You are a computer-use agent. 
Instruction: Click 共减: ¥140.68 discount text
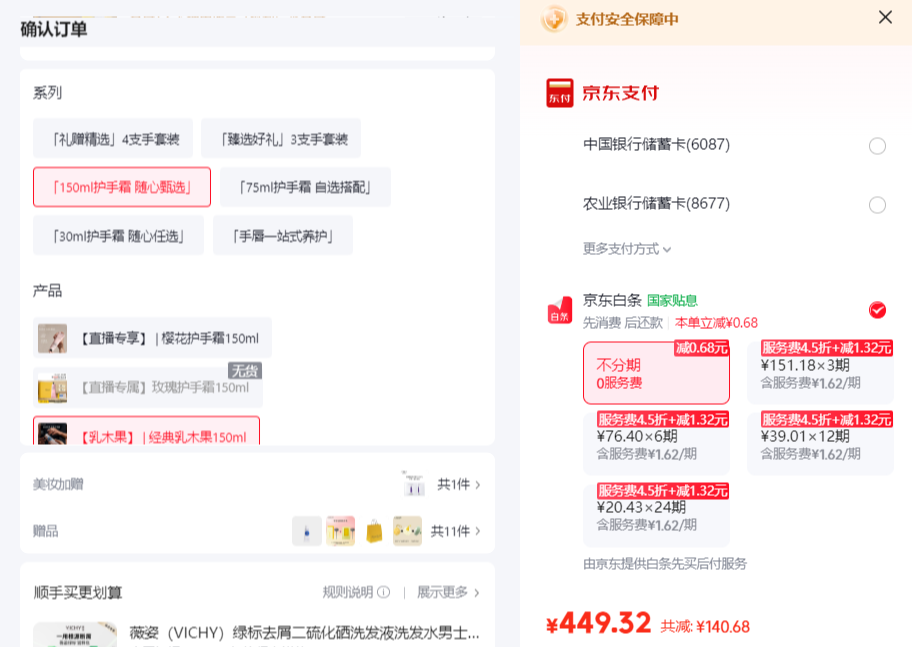click(705, 627)
